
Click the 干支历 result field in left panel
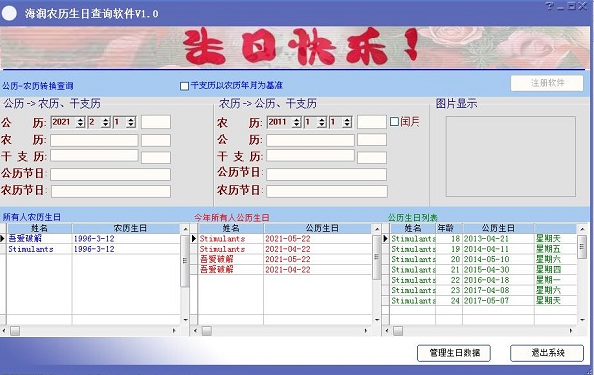tap(94, 156)
